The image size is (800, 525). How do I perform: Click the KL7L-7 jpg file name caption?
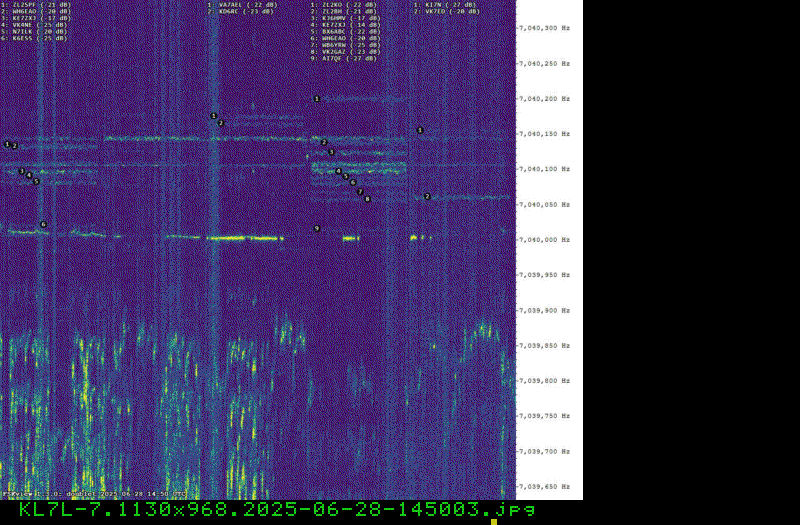click(x=277, y=509)
